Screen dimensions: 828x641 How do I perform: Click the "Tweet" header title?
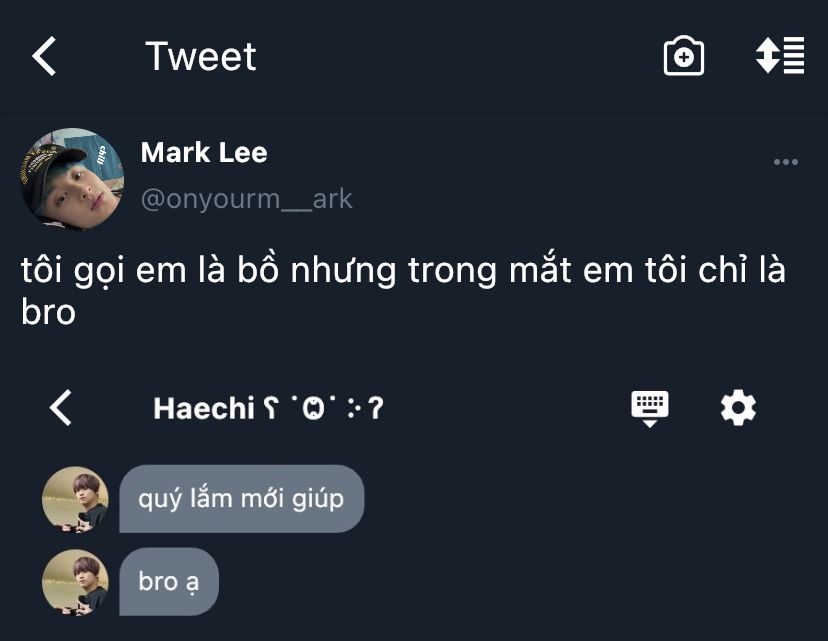[x=201, y=56]
